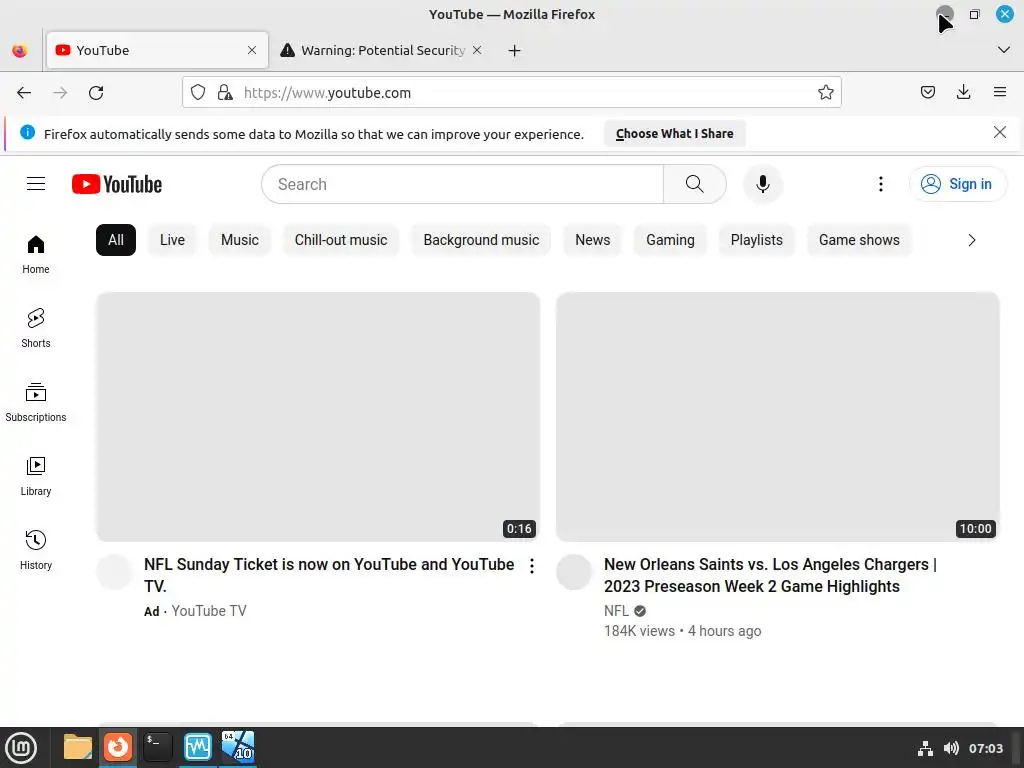This screenshot has height=768, width=1024.
Task: Click the Firefox View icon
Action: click(x=20, y=50)
